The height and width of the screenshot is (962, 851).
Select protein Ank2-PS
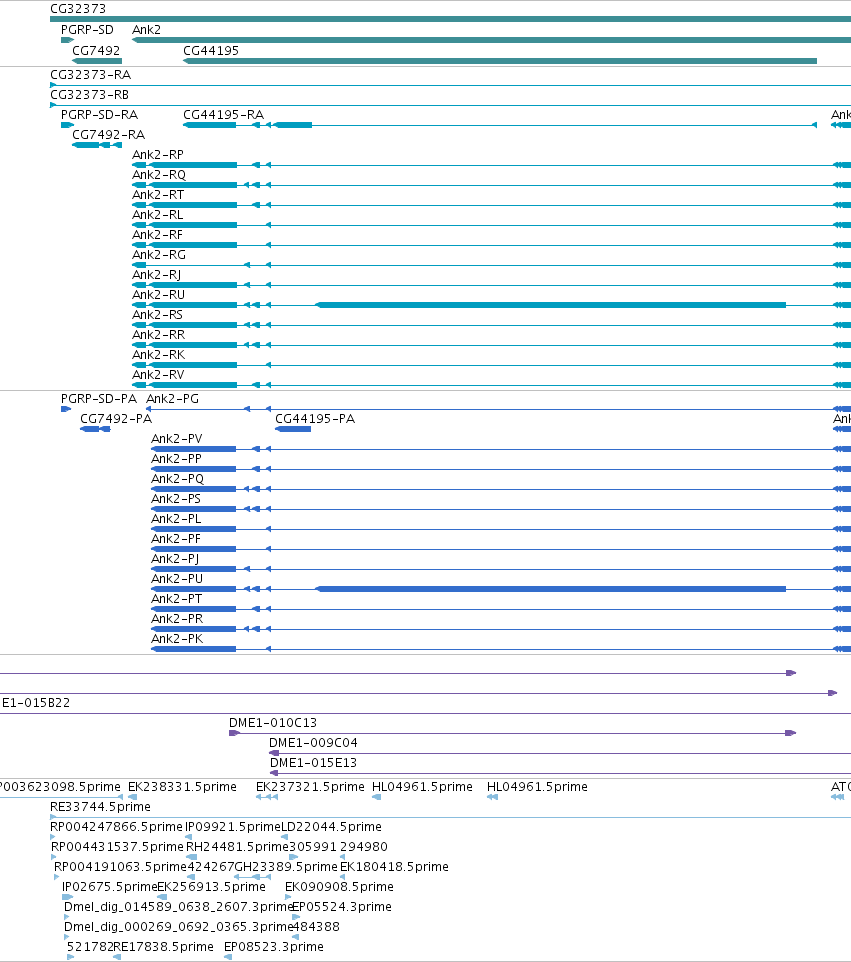coord(176,499)
